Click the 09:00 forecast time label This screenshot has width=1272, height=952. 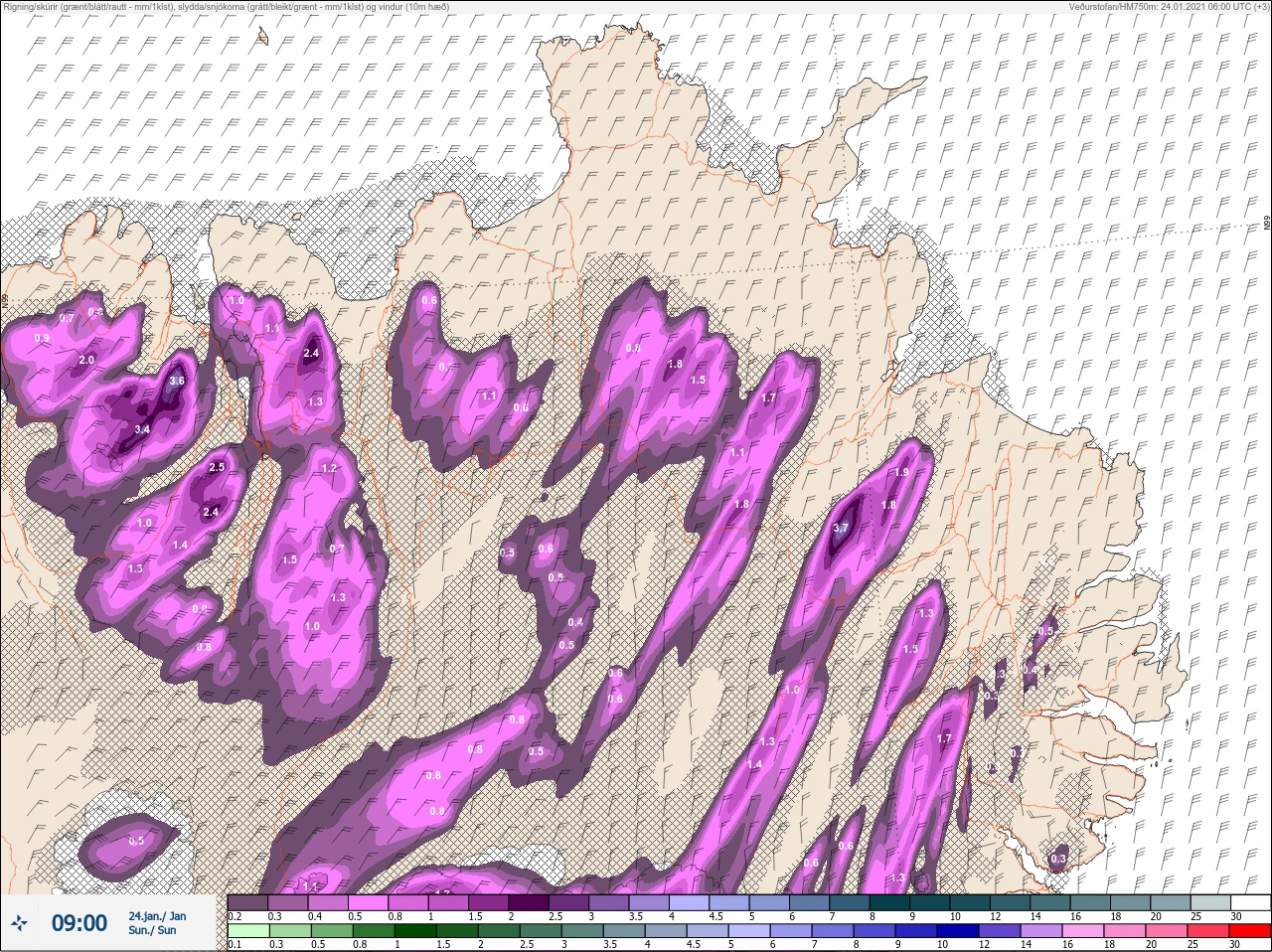coord(79,923)
